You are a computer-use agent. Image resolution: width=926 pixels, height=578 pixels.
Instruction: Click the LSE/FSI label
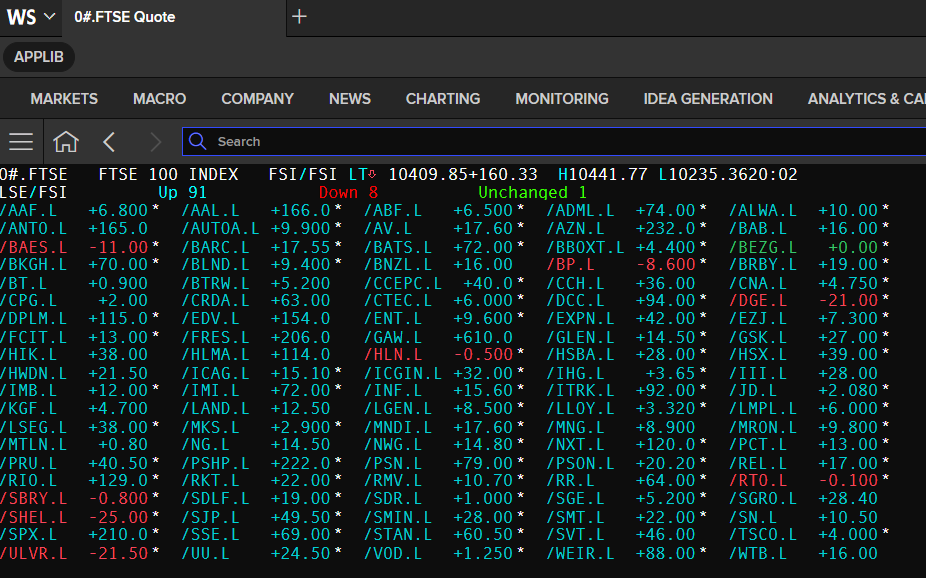pos(34,192)
